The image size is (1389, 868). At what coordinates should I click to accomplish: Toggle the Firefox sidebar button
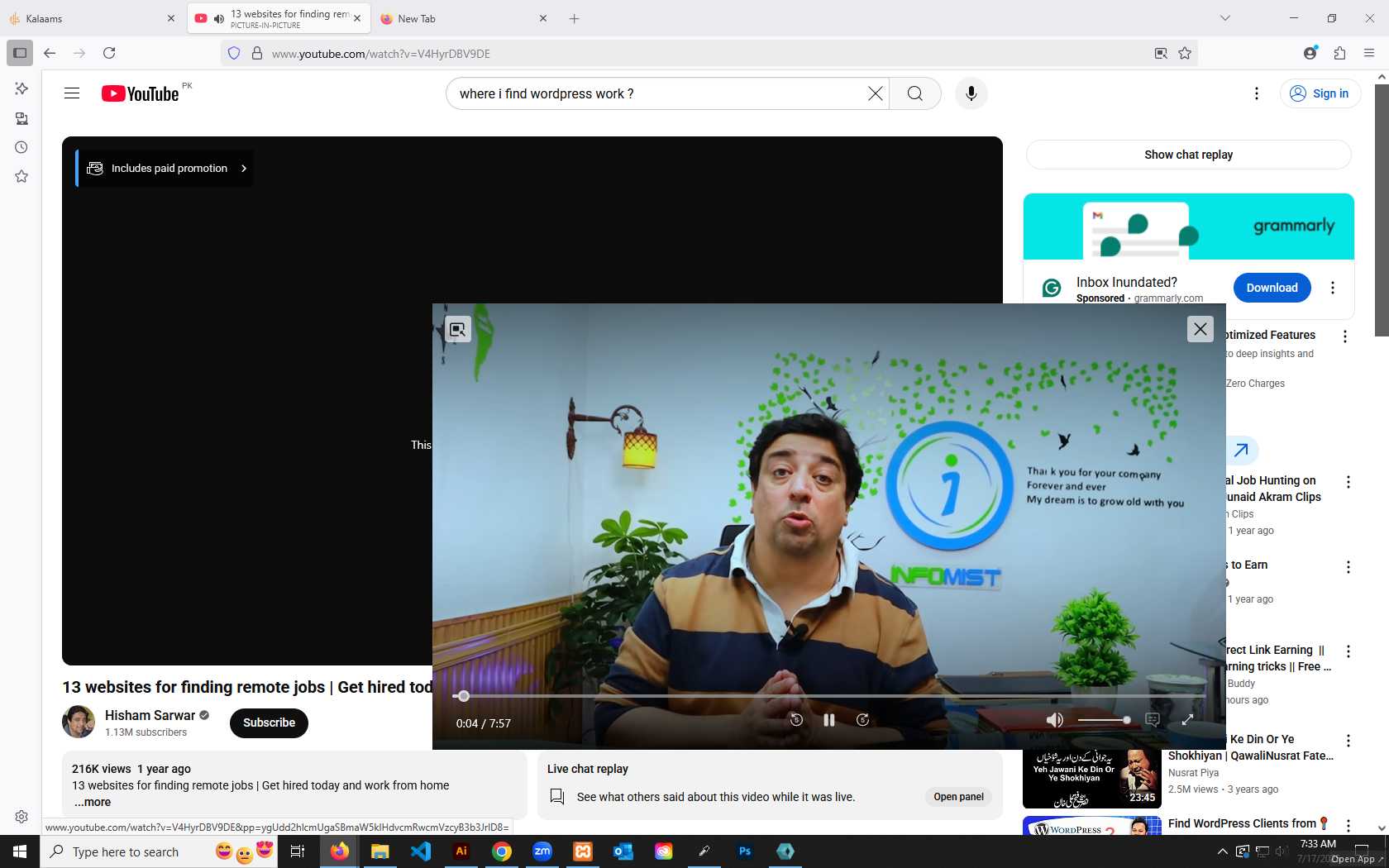point(20,53)
